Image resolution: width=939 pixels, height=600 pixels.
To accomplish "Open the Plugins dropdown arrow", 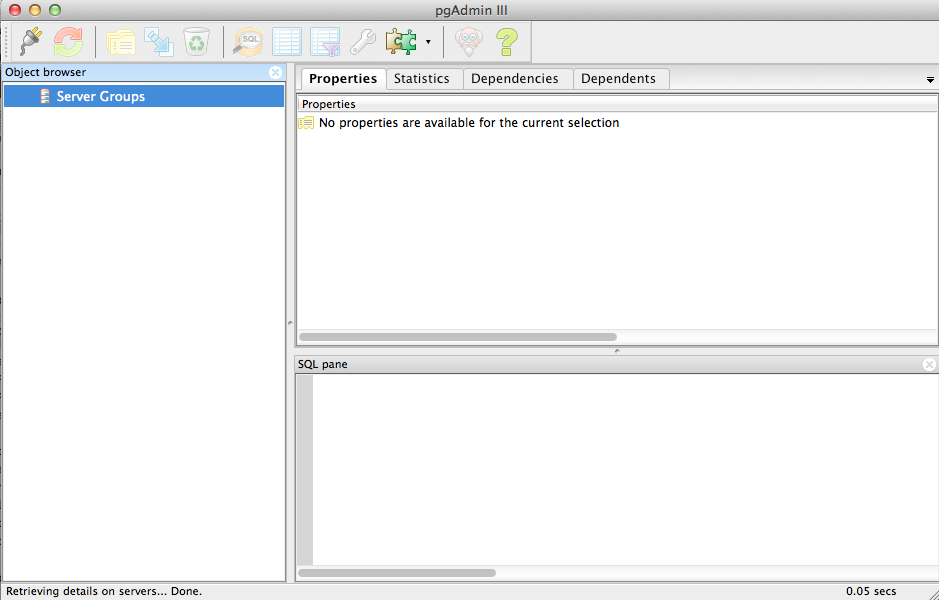I will (x=428, y=42).
